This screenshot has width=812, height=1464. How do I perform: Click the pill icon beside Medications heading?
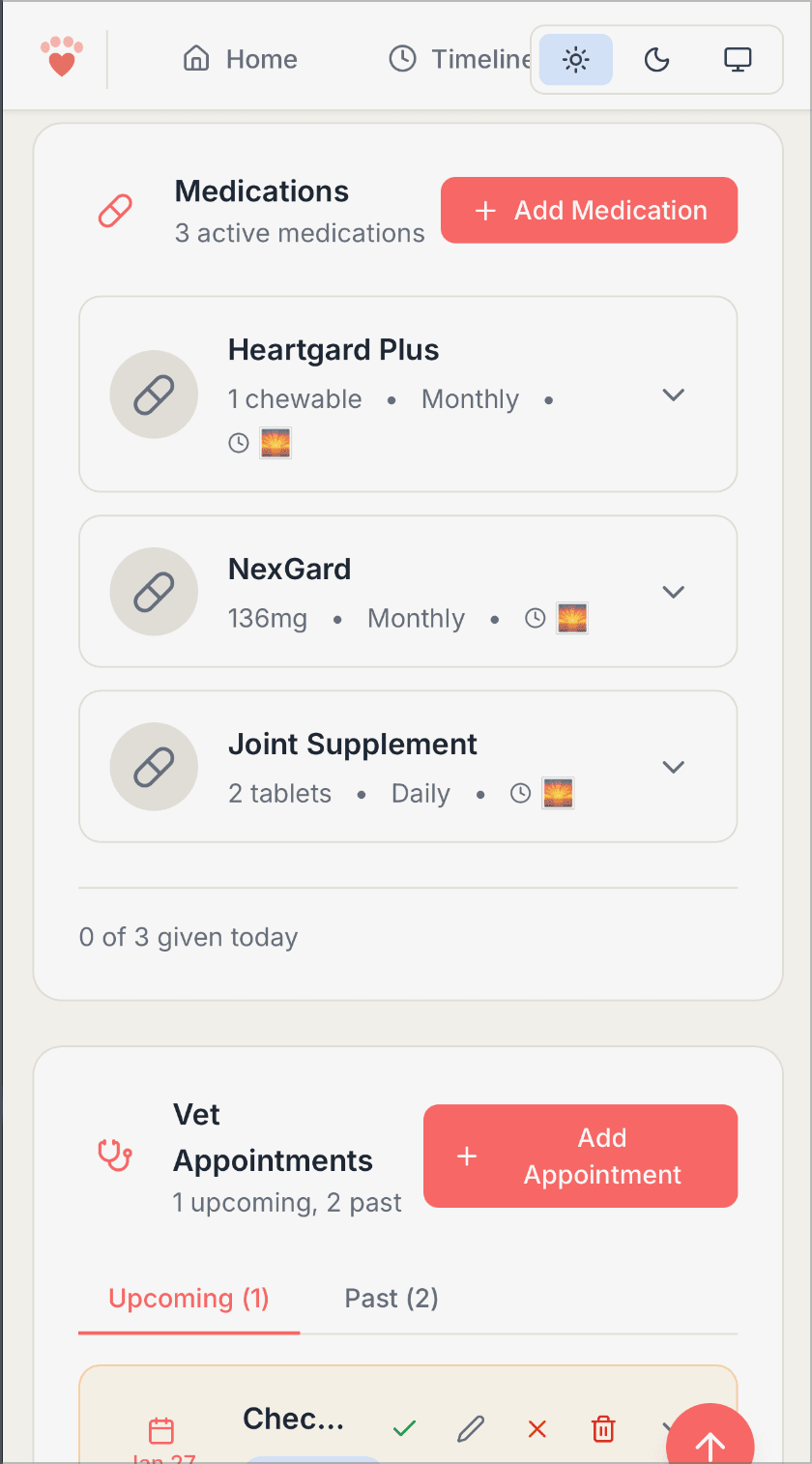click(115, 210)
